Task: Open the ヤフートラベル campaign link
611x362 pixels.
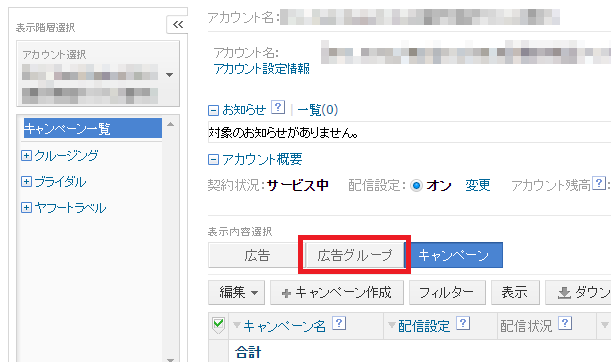Action: pos(70,208)
